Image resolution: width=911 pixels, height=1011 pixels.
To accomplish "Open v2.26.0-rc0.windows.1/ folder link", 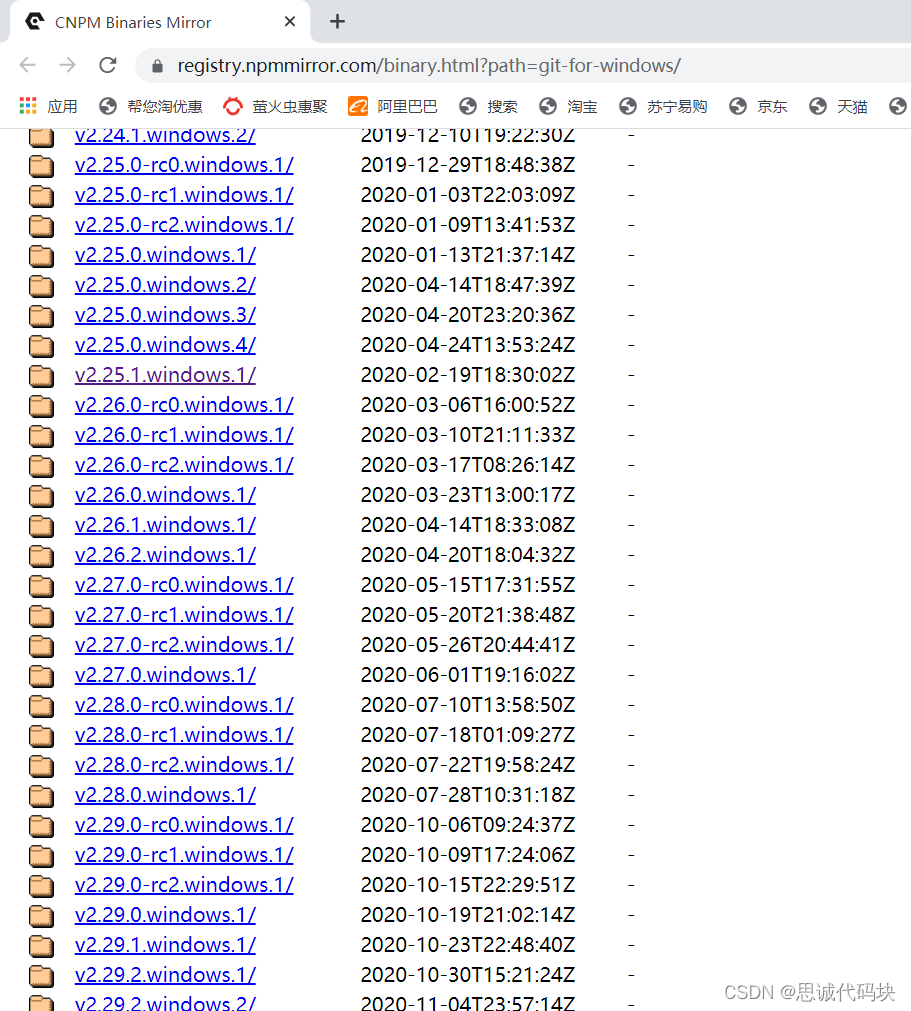I will [184, 405].
